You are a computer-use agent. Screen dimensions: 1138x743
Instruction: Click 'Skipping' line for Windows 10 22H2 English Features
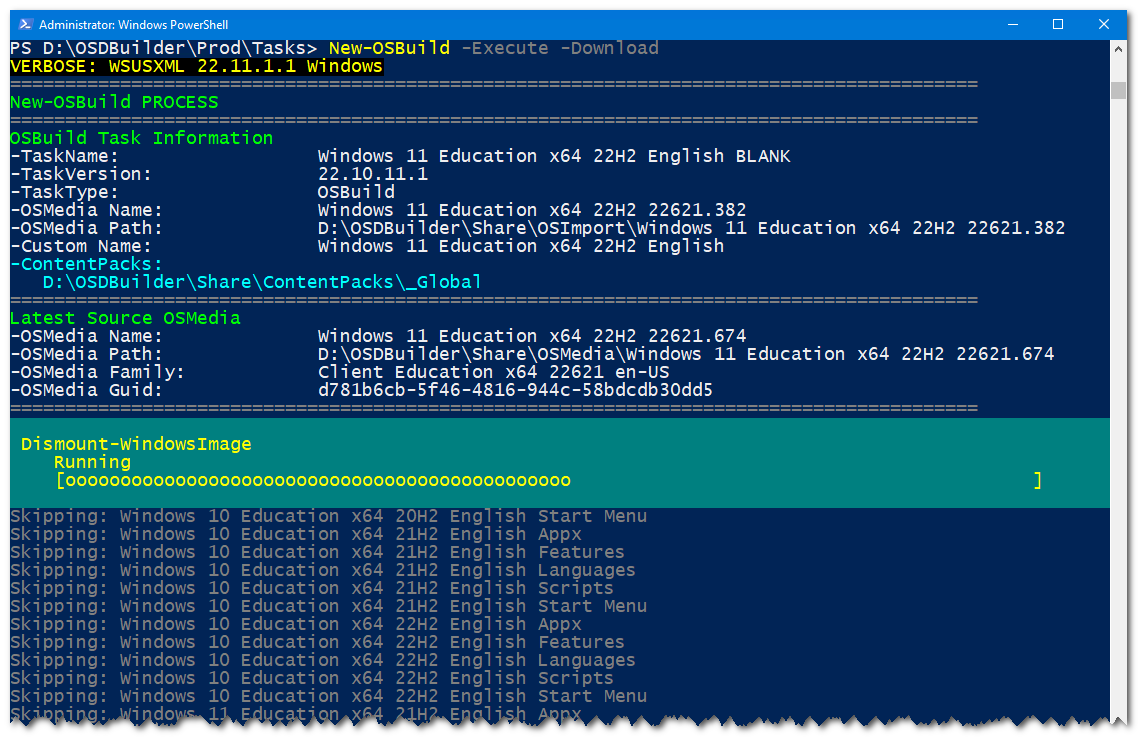click(317, 642)
